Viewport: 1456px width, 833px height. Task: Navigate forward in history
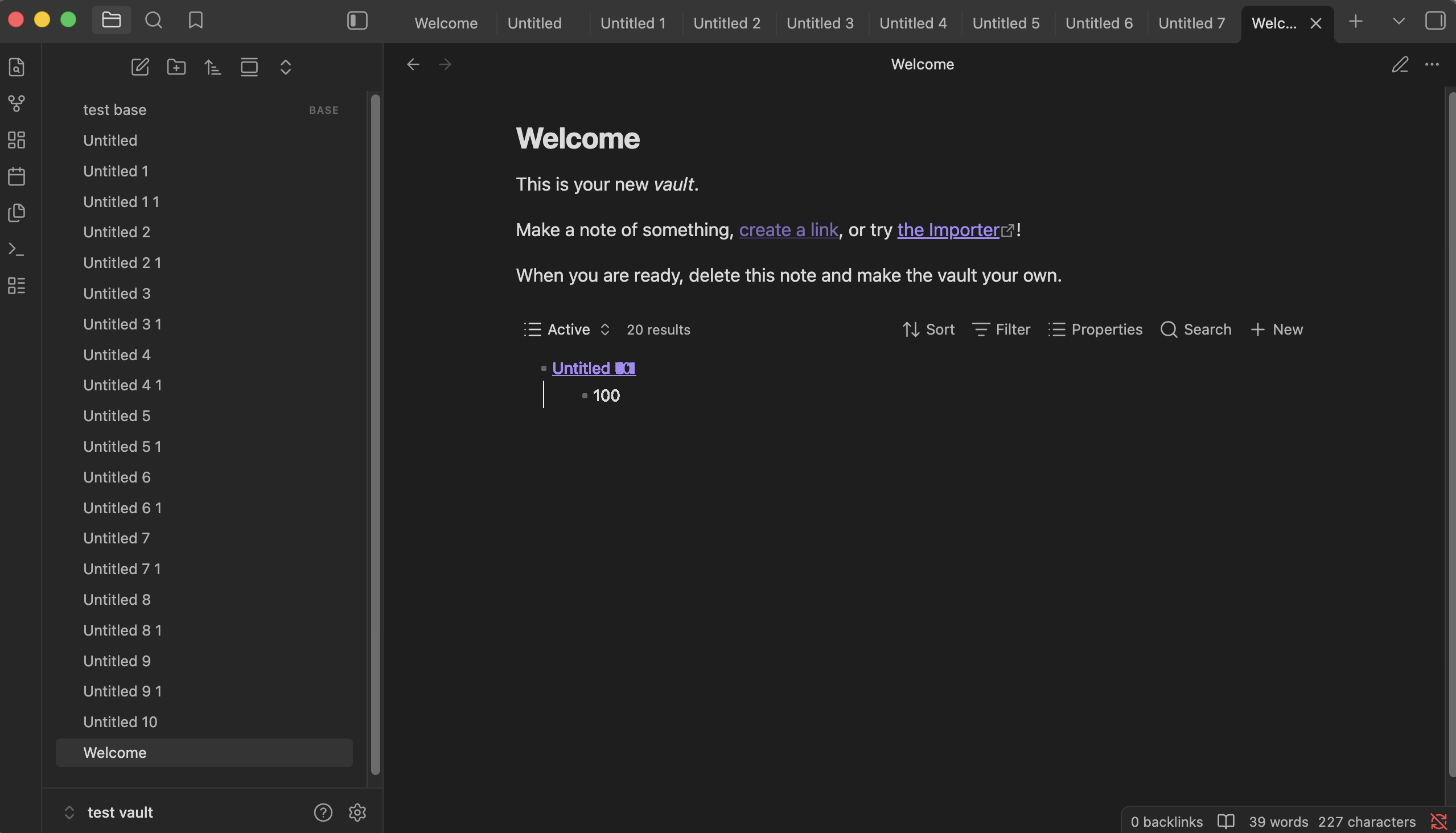[445, 64]
